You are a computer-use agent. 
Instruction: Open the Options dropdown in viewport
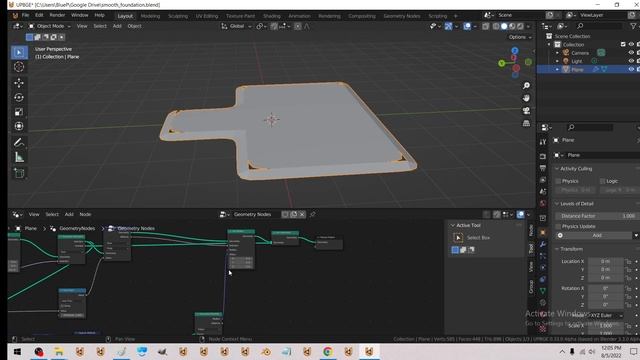pyautogui.click(x=520, y=37)
